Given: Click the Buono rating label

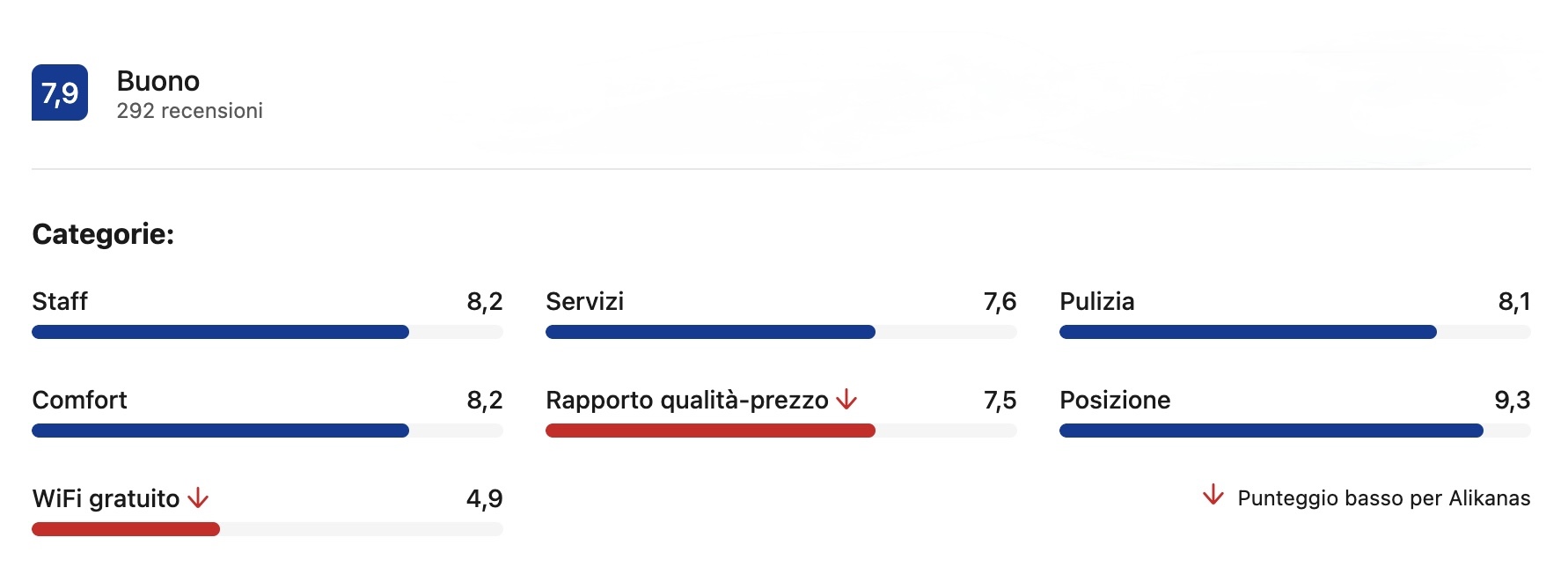Looking at the screenshot, I should (x=158, y=81).
